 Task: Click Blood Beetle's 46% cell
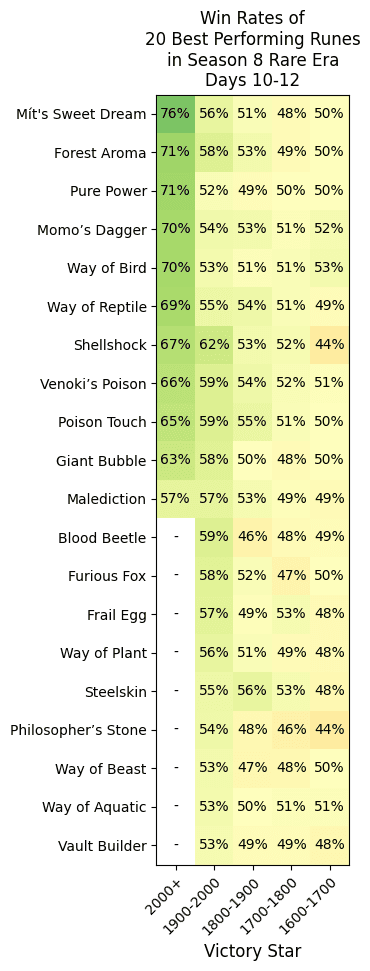tap(253, 537)
